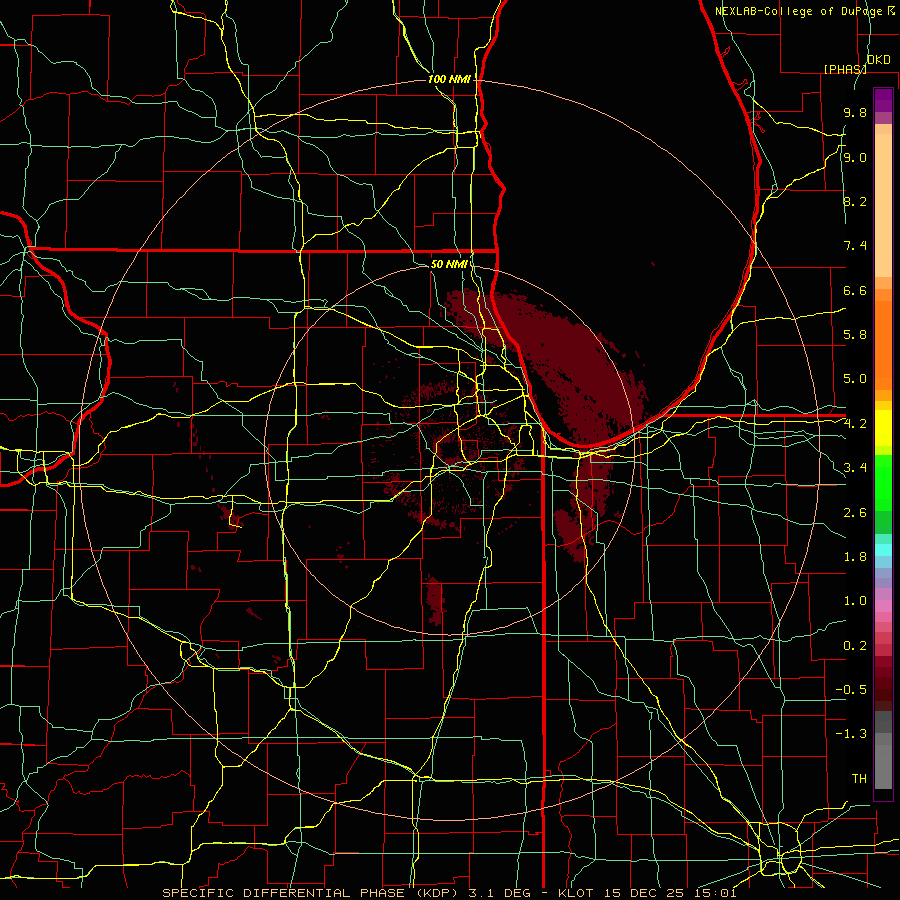Pick the light peach band of the legend
Image resolution: width=900 pixels, height=900 pixels.
click(x=883, y=207)
